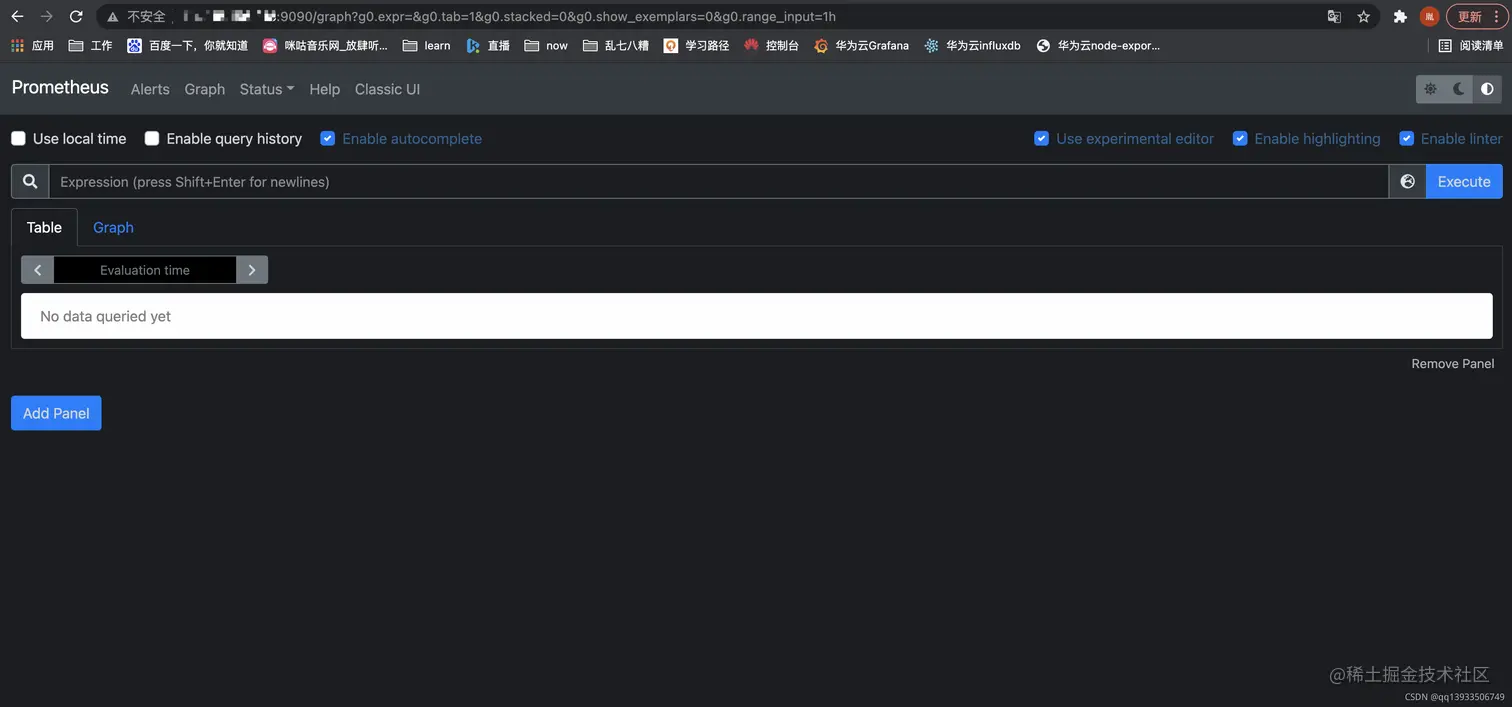The image size is (1512, 707).
Task: Click the Add Panel button
Action: click(x=56, y=413)
